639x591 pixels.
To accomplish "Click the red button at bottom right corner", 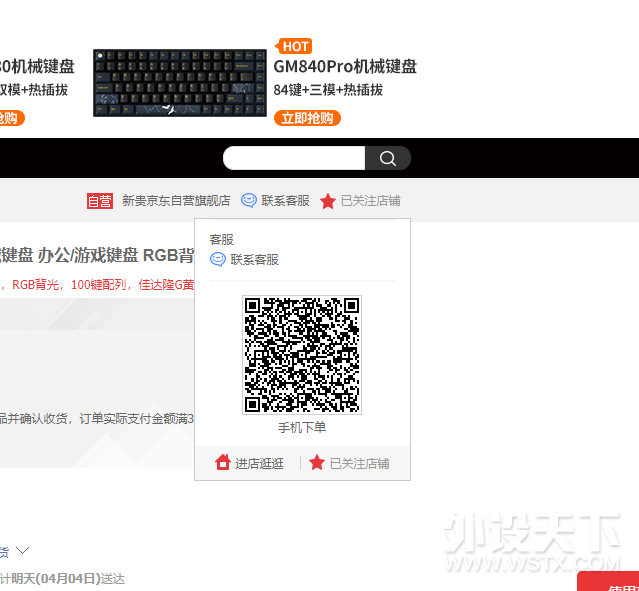I will [610, 582].
